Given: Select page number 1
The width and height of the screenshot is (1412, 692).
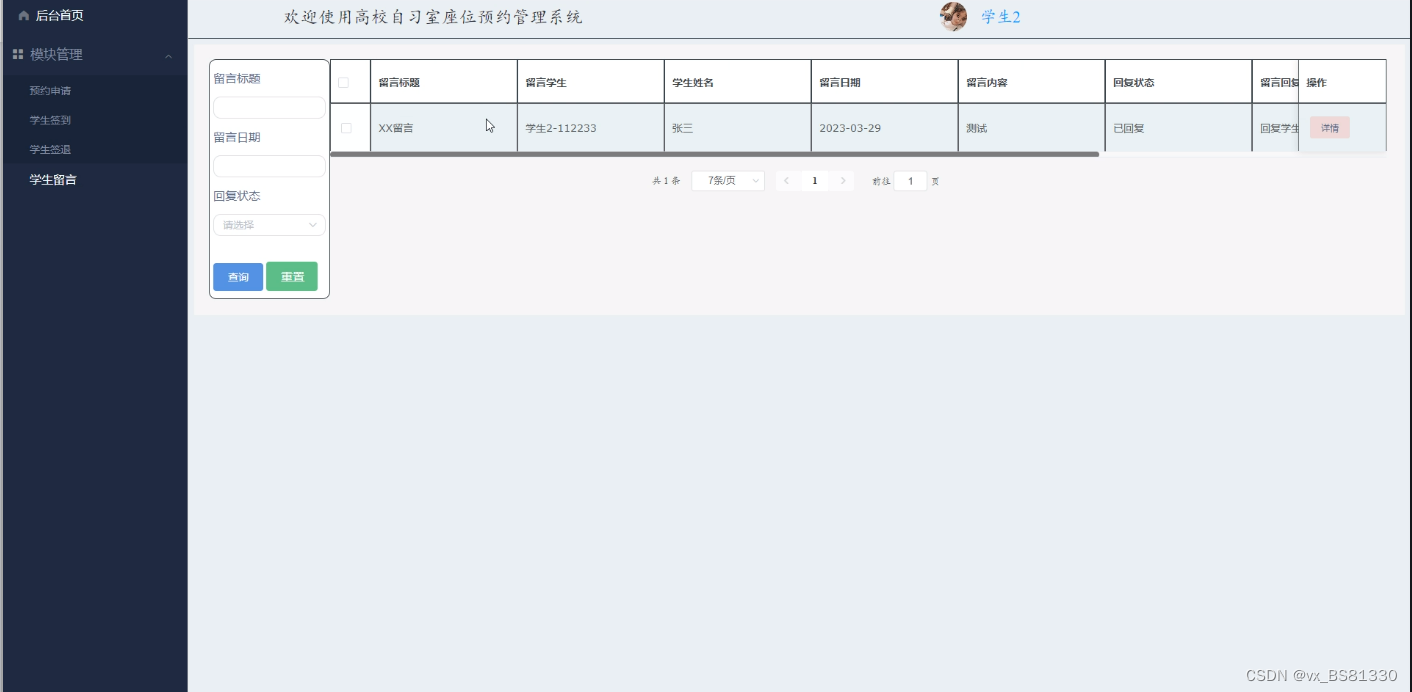Looking at the screenshot, I should pos(815,181).
